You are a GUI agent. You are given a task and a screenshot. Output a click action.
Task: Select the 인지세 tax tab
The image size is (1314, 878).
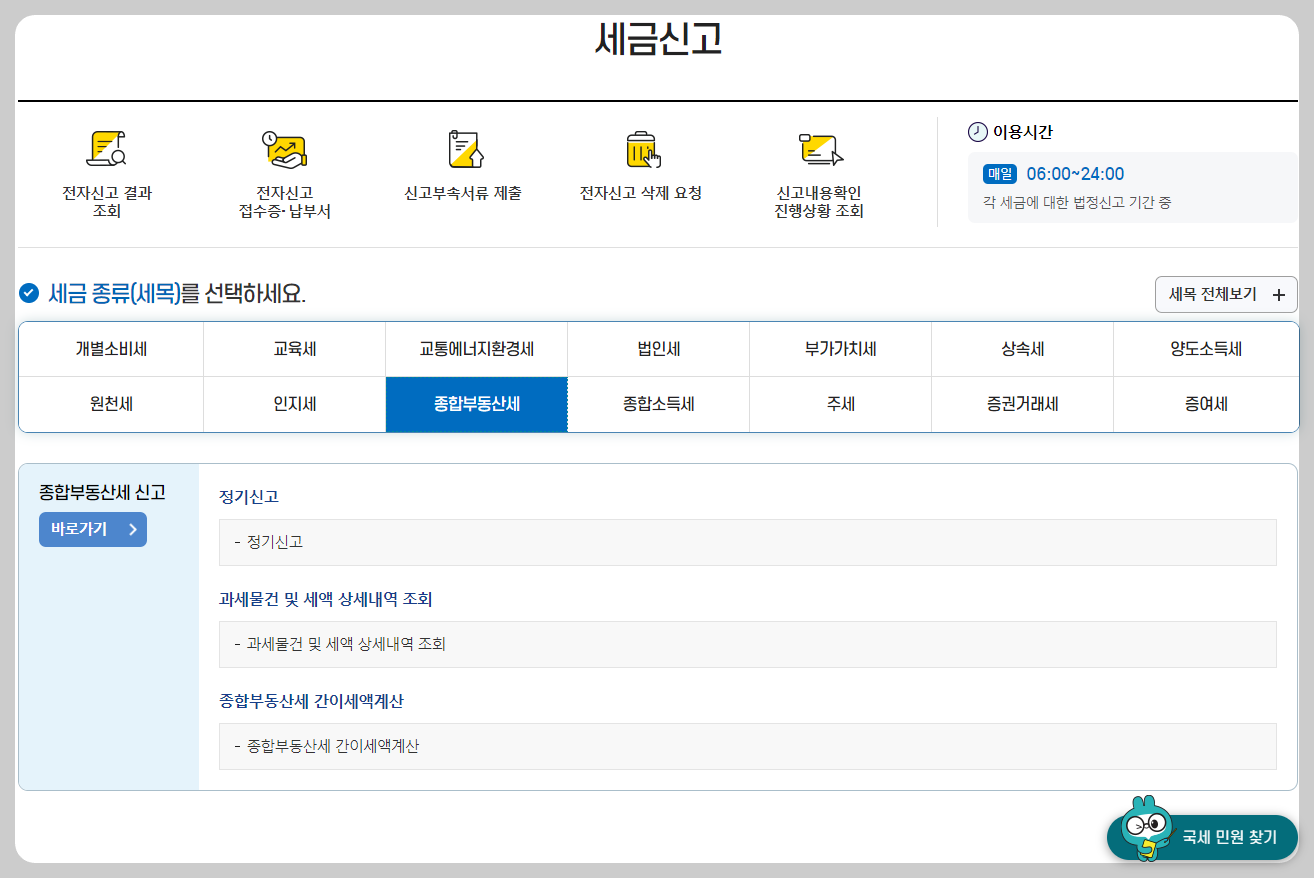[294, 405]
